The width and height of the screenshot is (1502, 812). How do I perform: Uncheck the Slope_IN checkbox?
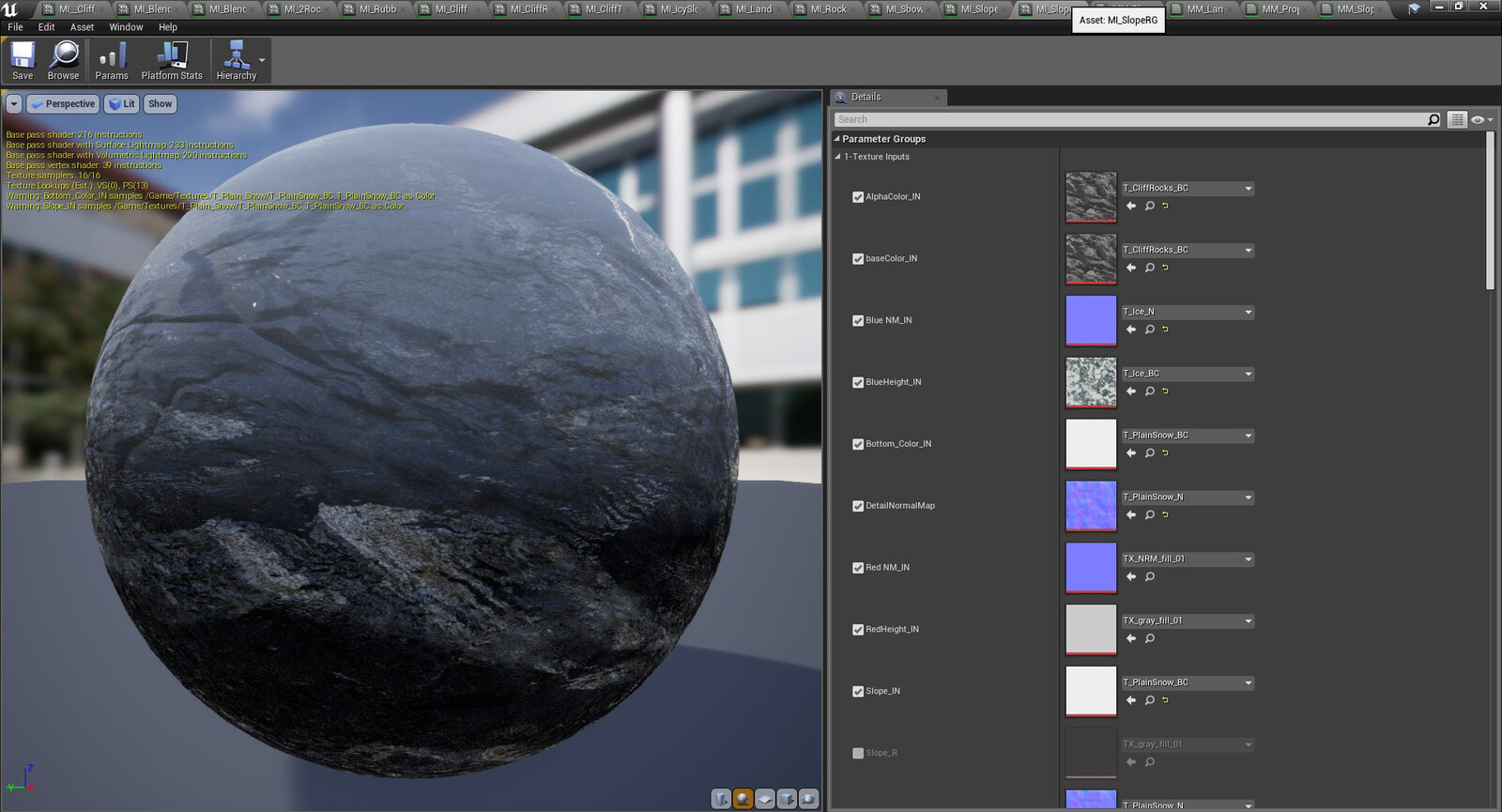click(x=858, y=692)
